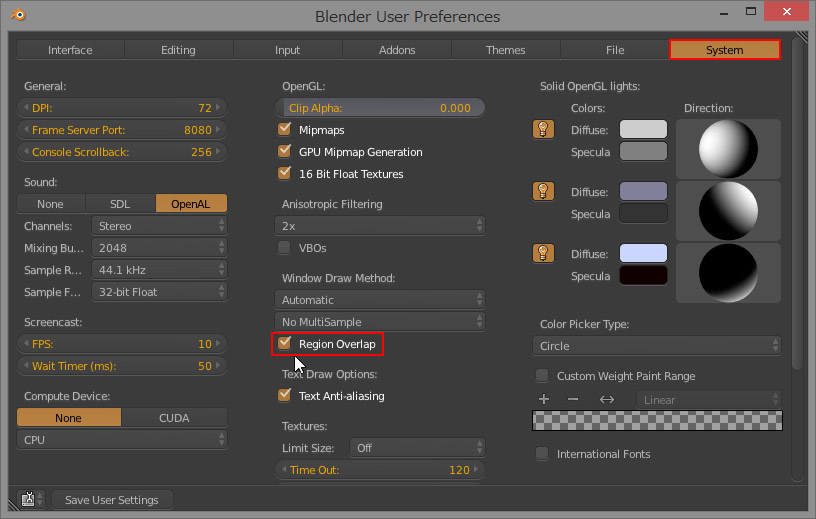Toggle GPU Mipmap Generation checkbox
This screenshot has height=519, width=816.
click(x=284, y=151)
